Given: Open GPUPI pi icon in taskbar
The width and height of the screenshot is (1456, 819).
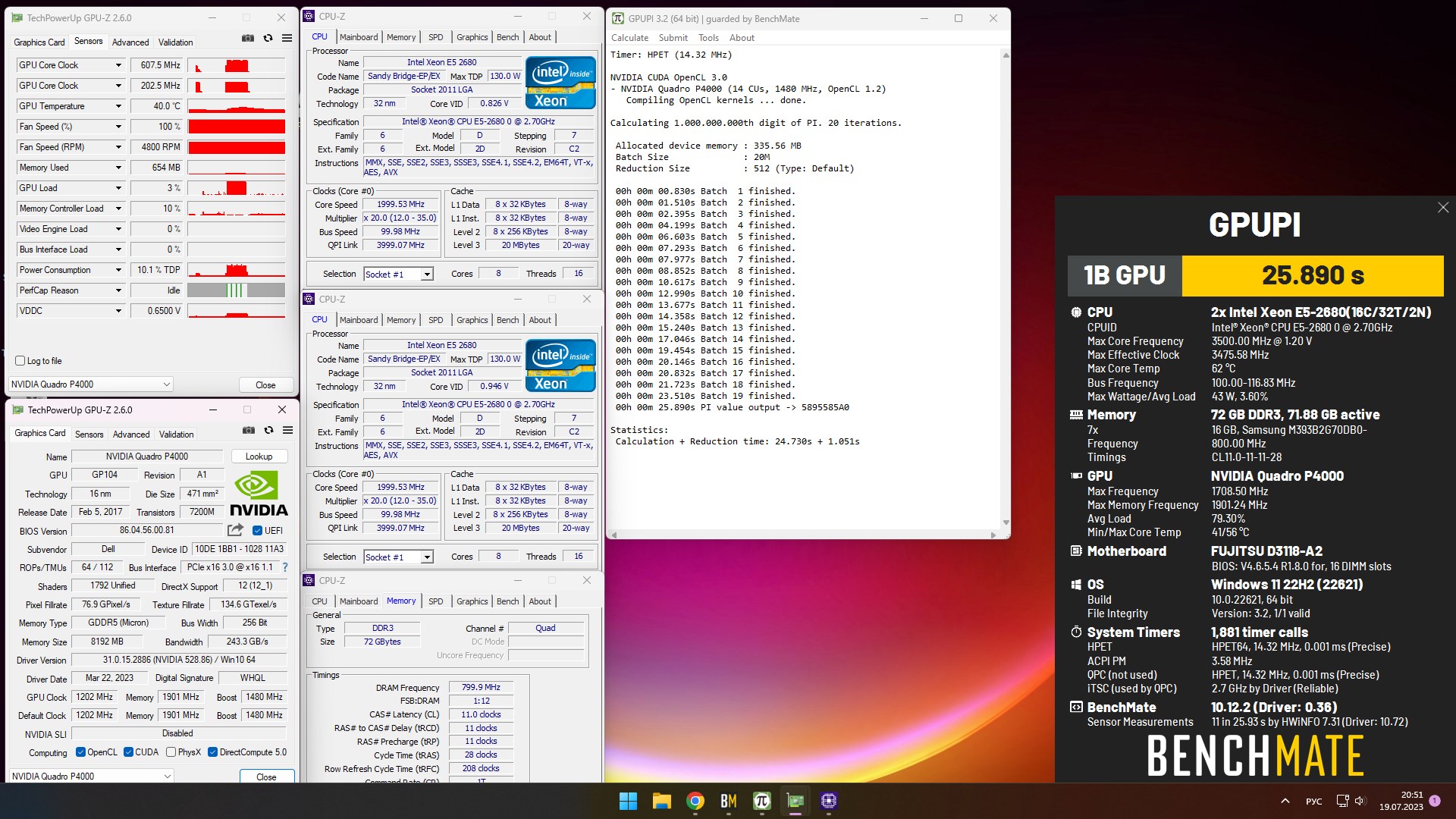Looking at the screenshot, I should 762,801.
